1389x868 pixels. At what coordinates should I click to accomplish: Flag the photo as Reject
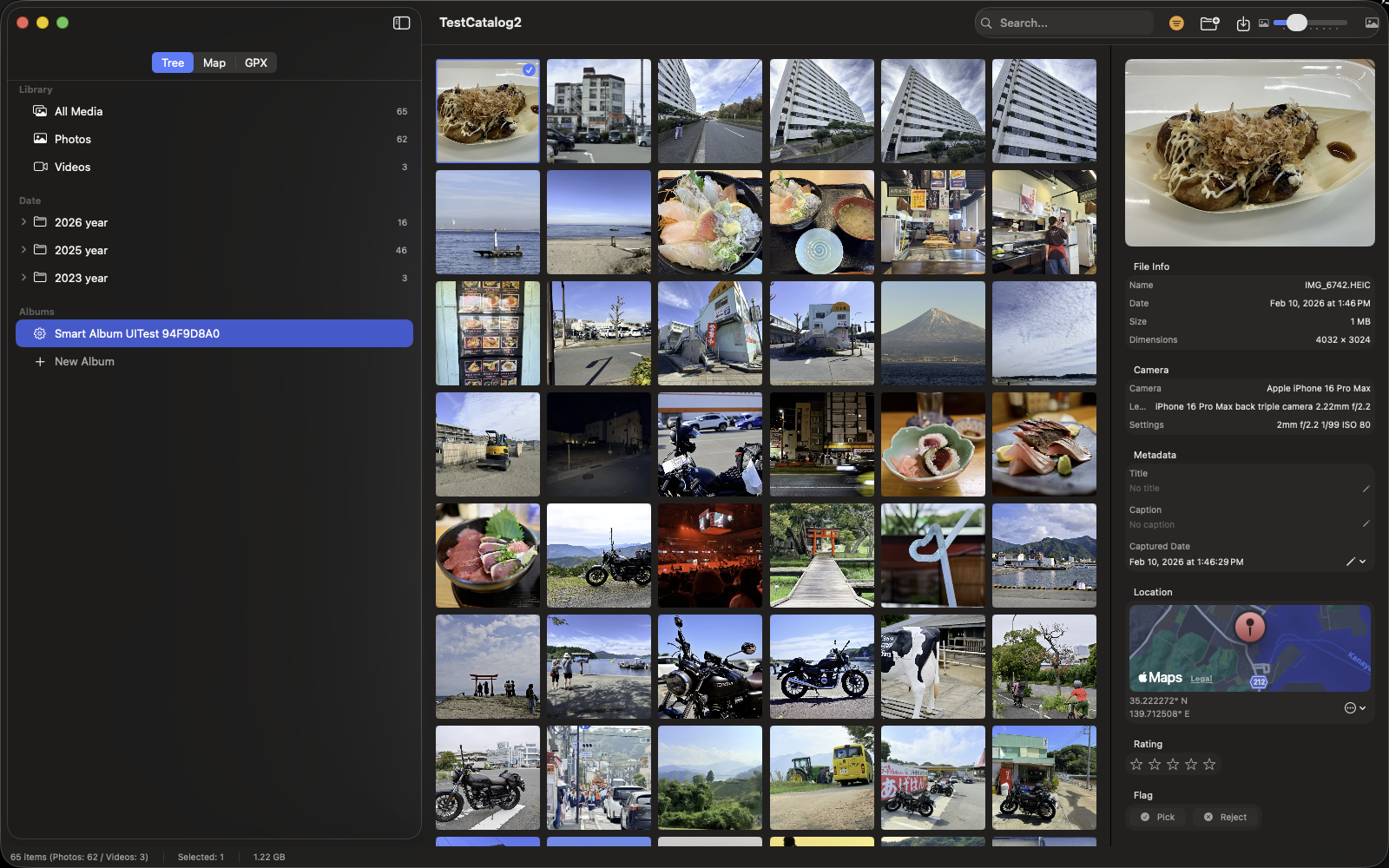point(1225,817)
